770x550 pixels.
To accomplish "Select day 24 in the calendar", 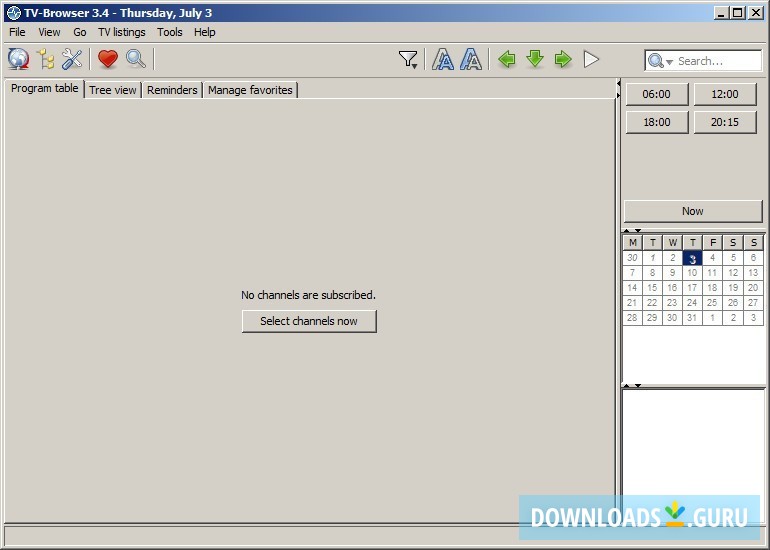I will (x=692, y=303).
